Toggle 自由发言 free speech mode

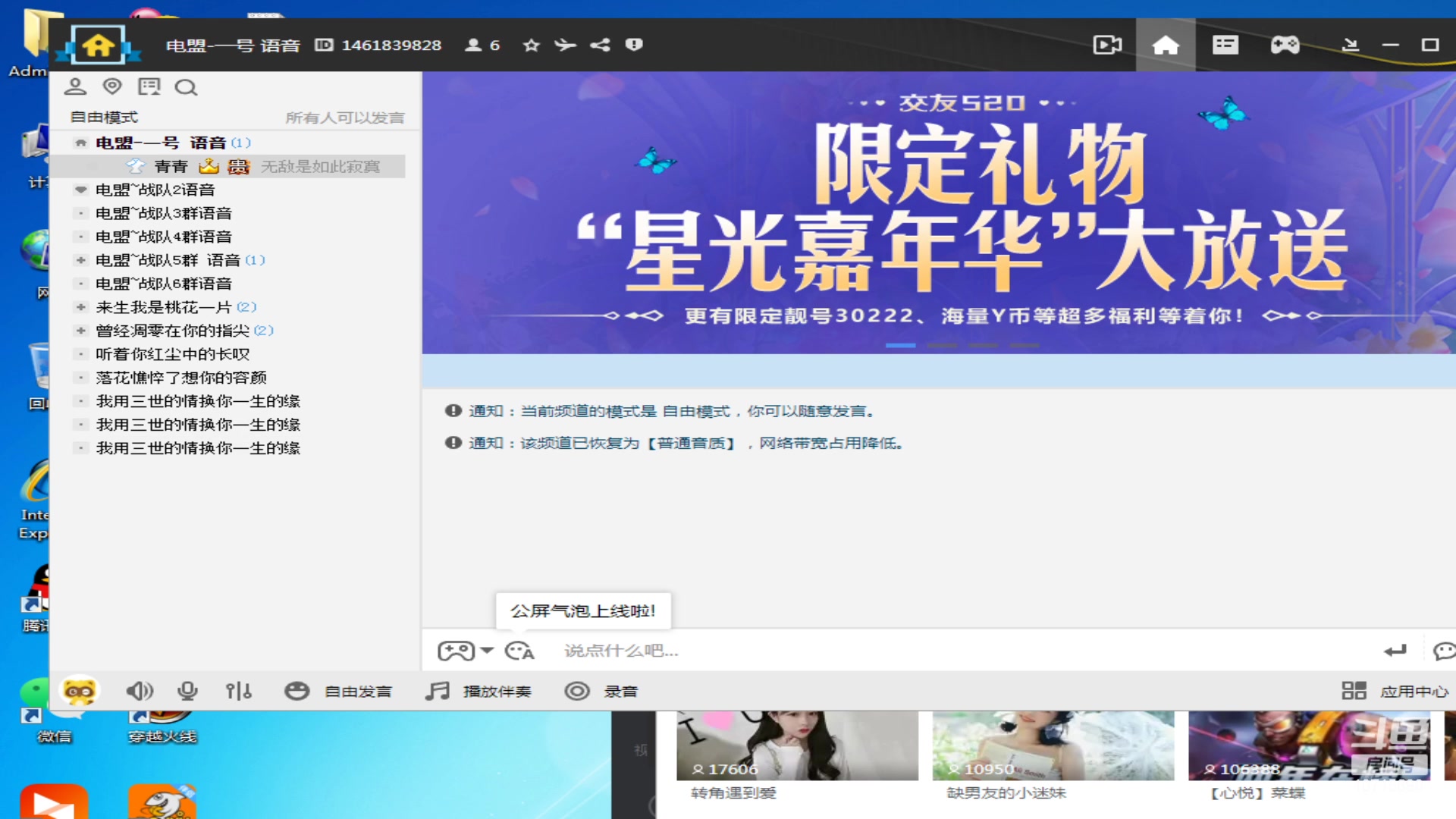point(338,691)
